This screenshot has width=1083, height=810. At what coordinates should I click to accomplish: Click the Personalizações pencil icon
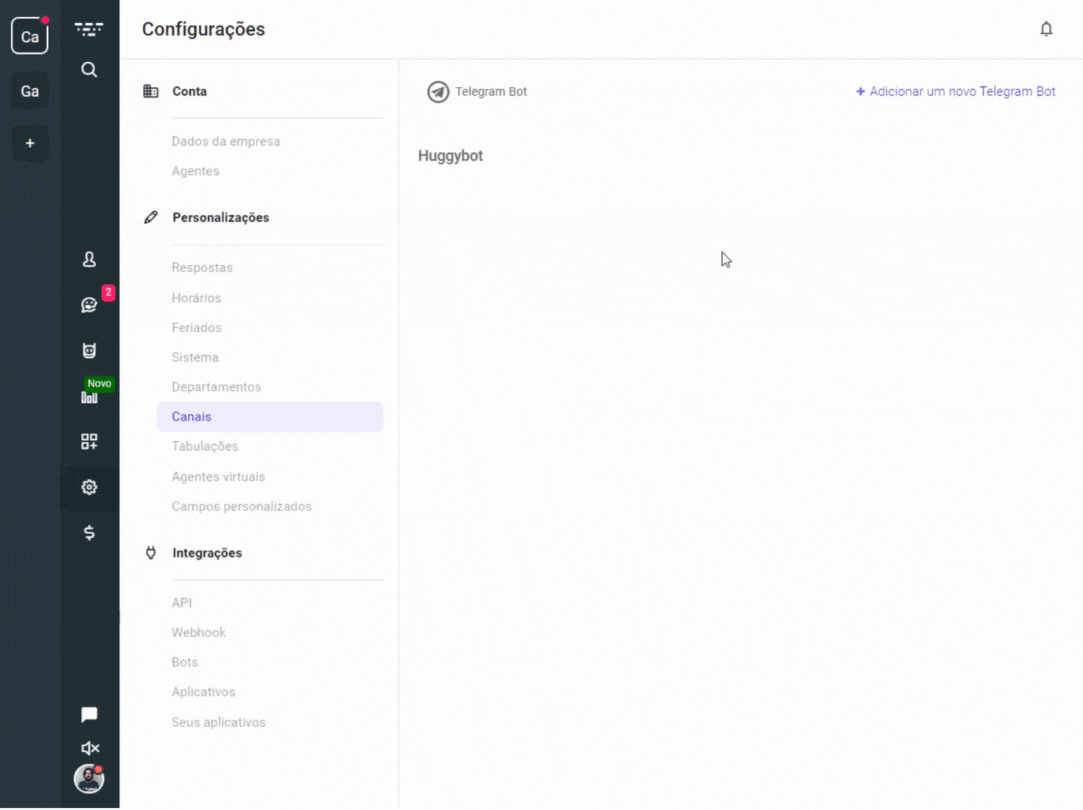click(x=151, y=218)
